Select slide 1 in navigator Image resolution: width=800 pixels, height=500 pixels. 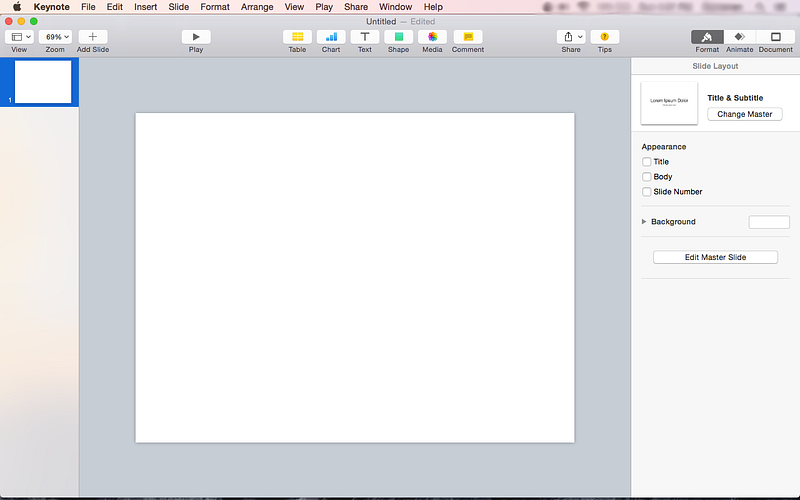(43, 82)
